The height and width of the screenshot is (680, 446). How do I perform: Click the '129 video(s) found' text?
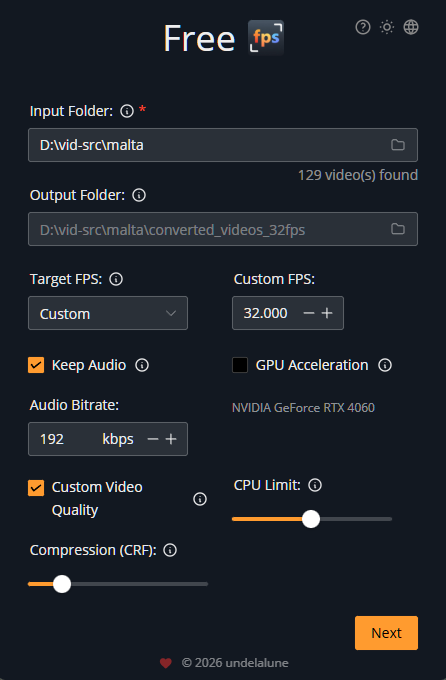(x=358, y=175)
